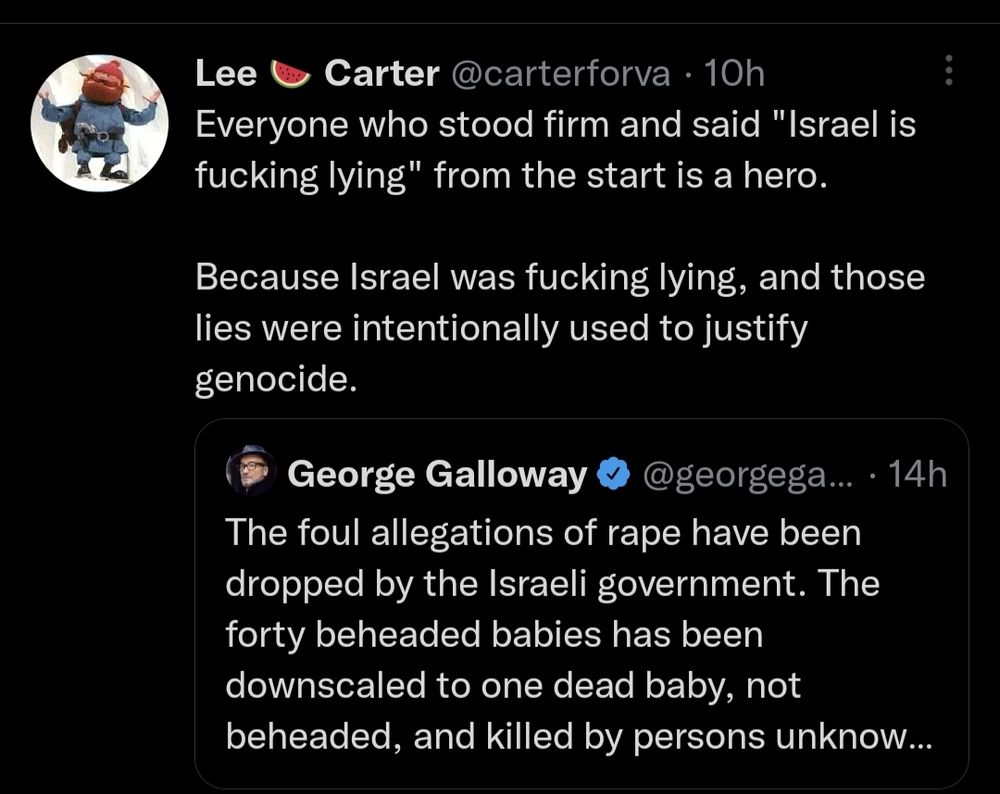The image size is (1000, 794).
Task: Open quoted tweet at 'The foul allegations'
Action: click(543, 532)
